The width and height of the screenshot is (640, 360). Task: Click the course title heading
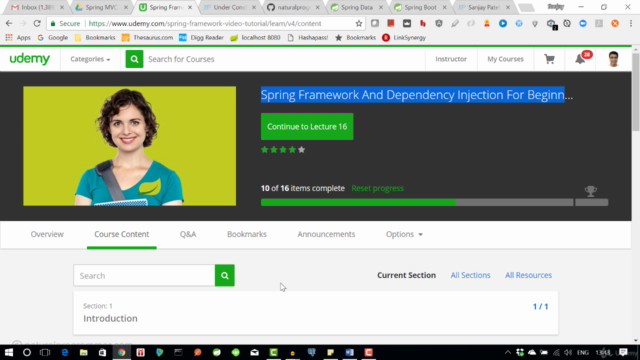point(416,95)
